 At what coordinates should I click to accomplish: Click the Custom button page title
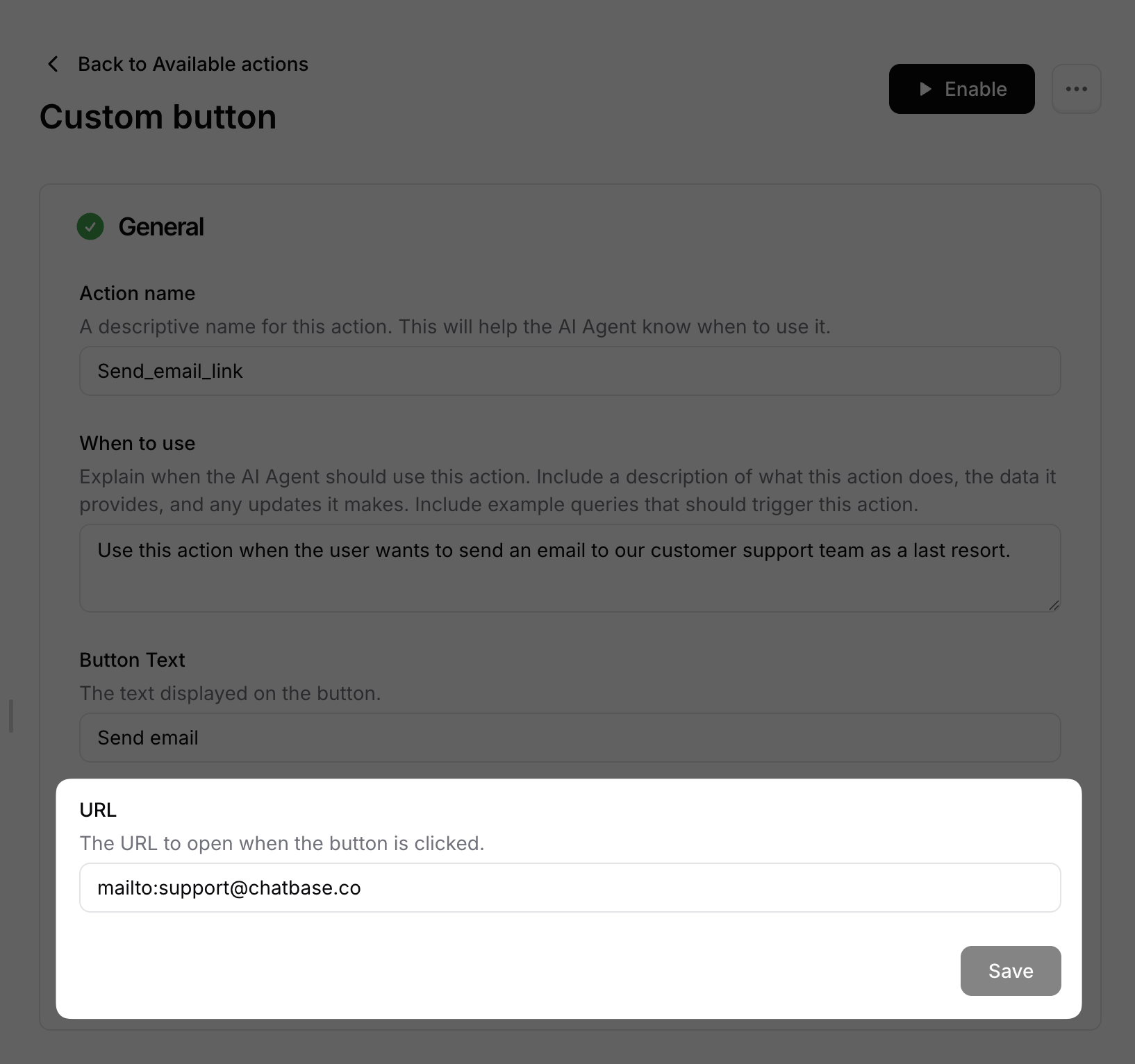pyautogui.click(x=158, y=117)
